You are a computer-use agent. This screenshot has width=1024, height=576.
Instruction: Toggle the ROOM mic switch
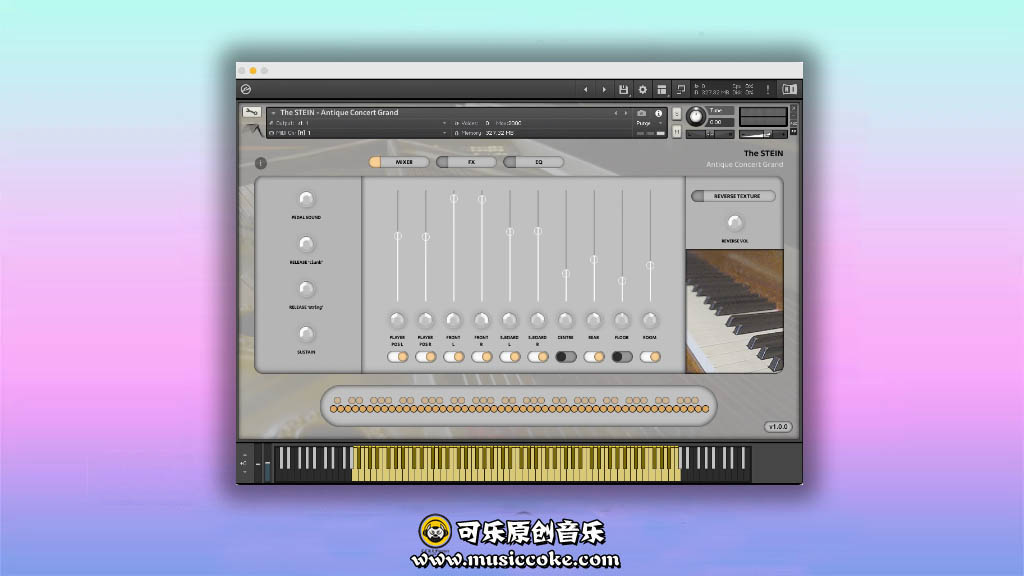pyautogui.click(x=650, y=357)
